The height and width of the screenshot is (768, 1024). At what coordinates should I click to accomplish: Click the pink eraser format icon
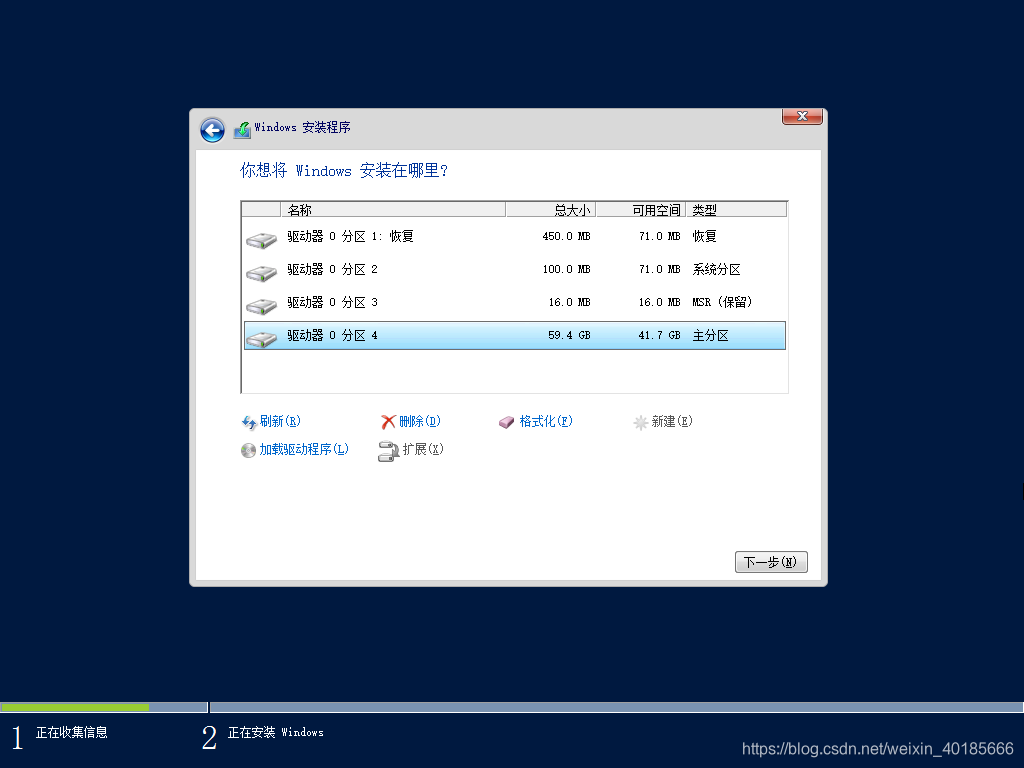[x=507, y=423]
